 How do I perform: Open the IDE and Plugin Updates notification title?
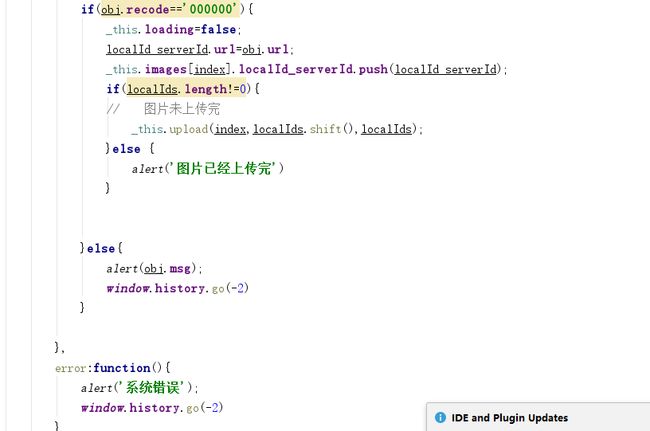tap(509, 418)
